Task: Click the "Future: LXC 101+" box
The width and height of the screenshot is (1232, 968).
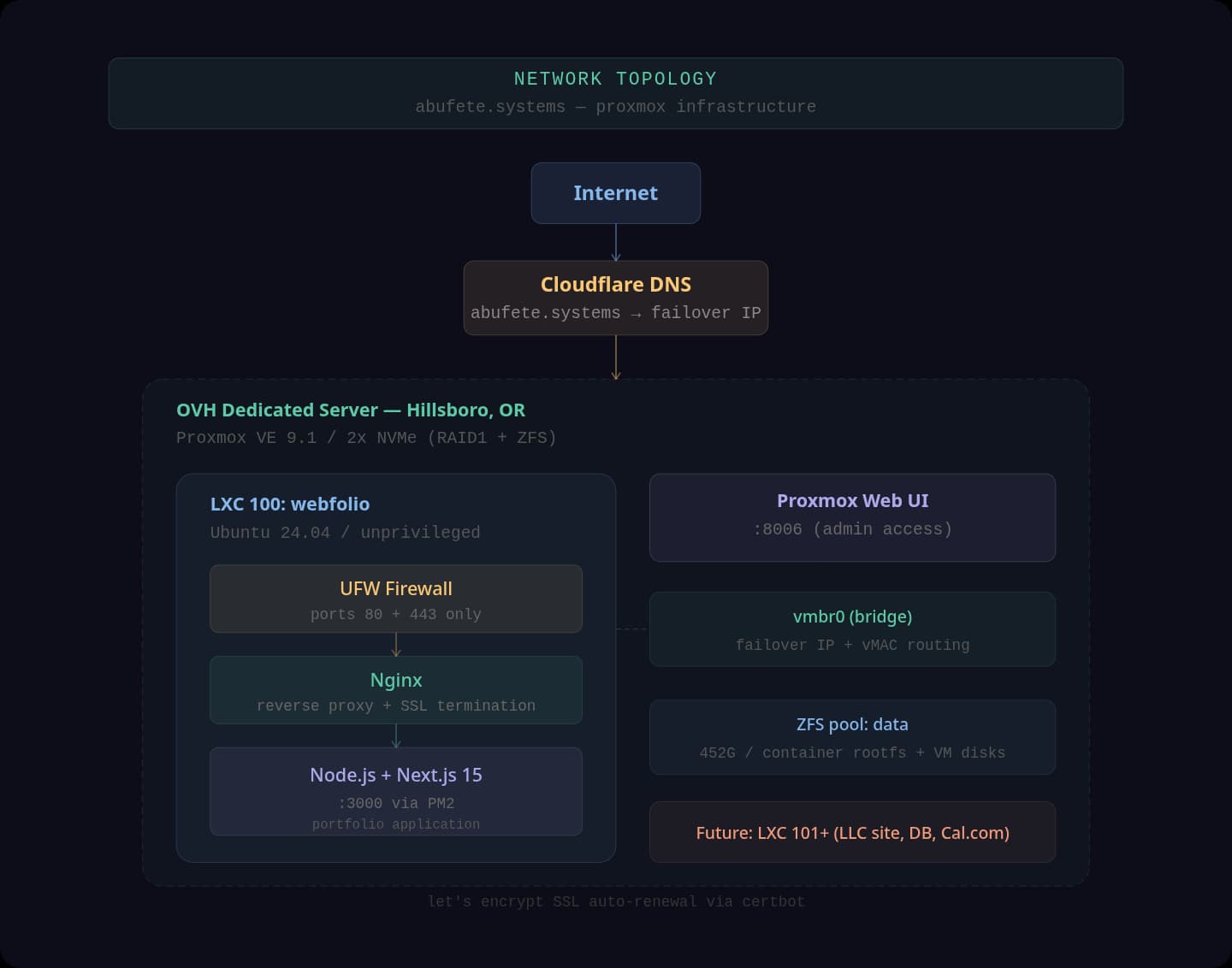Action: pos(852,832)
